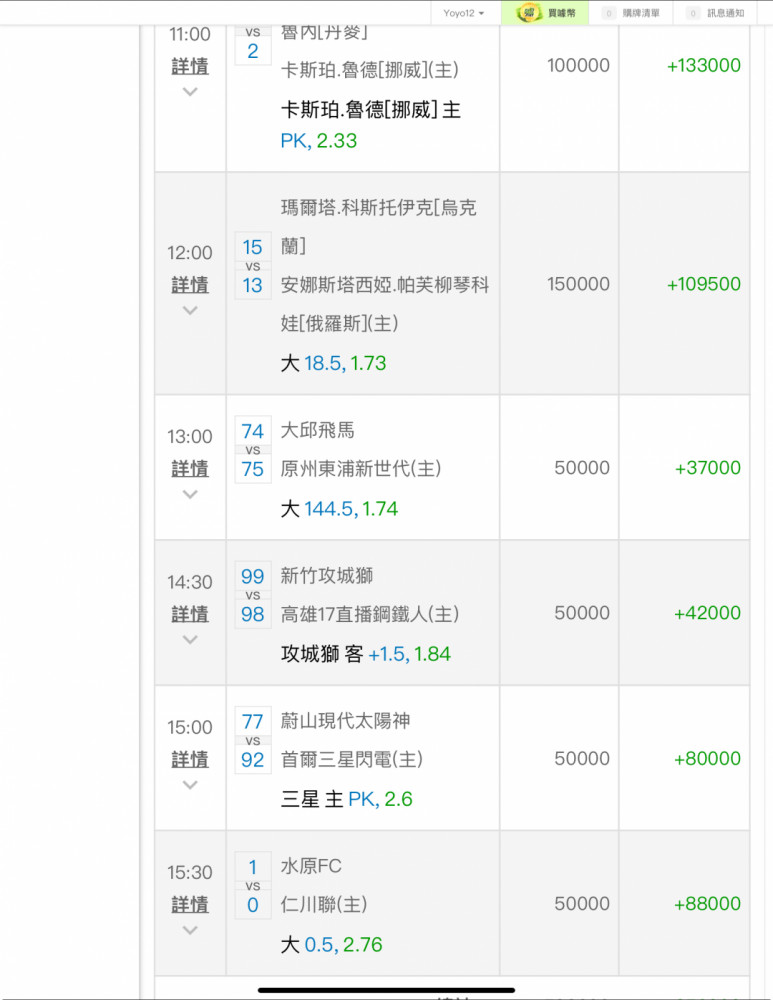
Task: Click the 1 vs 0 score box
Action: [253, 886]
